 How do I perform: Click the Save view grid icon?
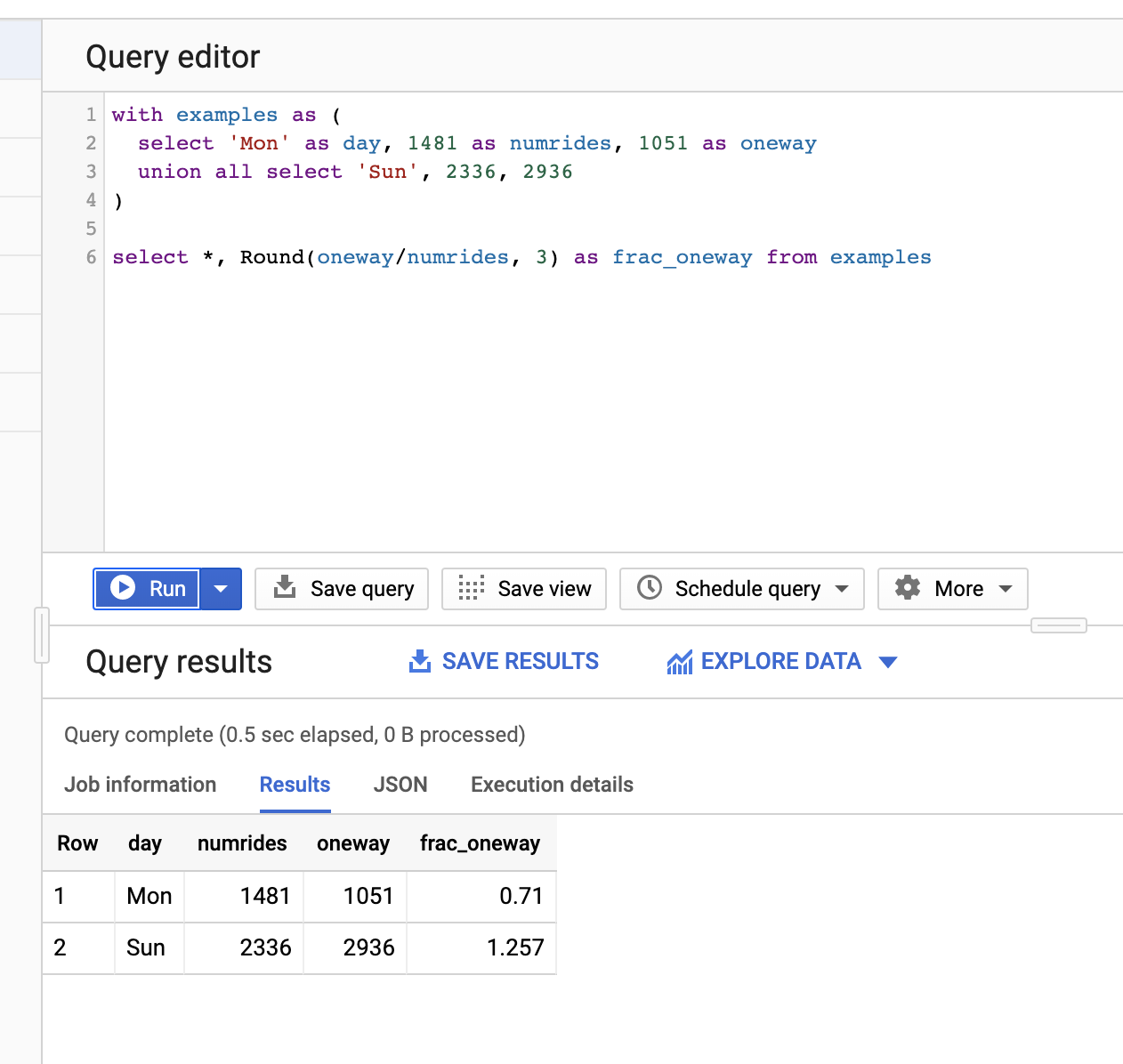(469, 588)
